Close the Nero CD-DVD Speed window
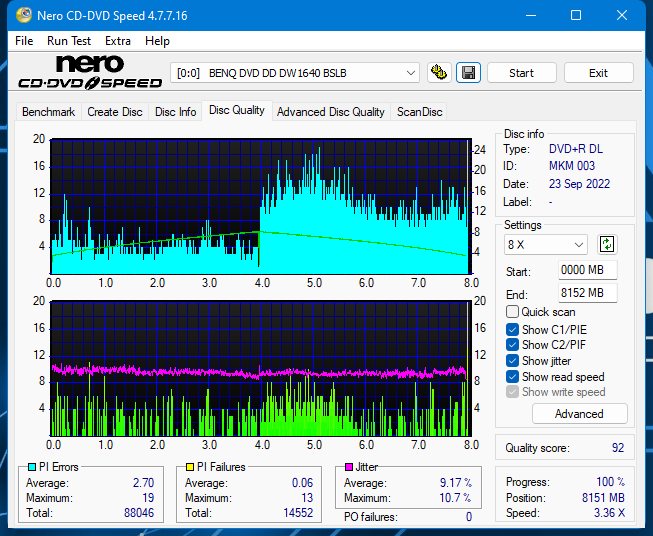The image size is (653, 536). [x=622, y=15]
